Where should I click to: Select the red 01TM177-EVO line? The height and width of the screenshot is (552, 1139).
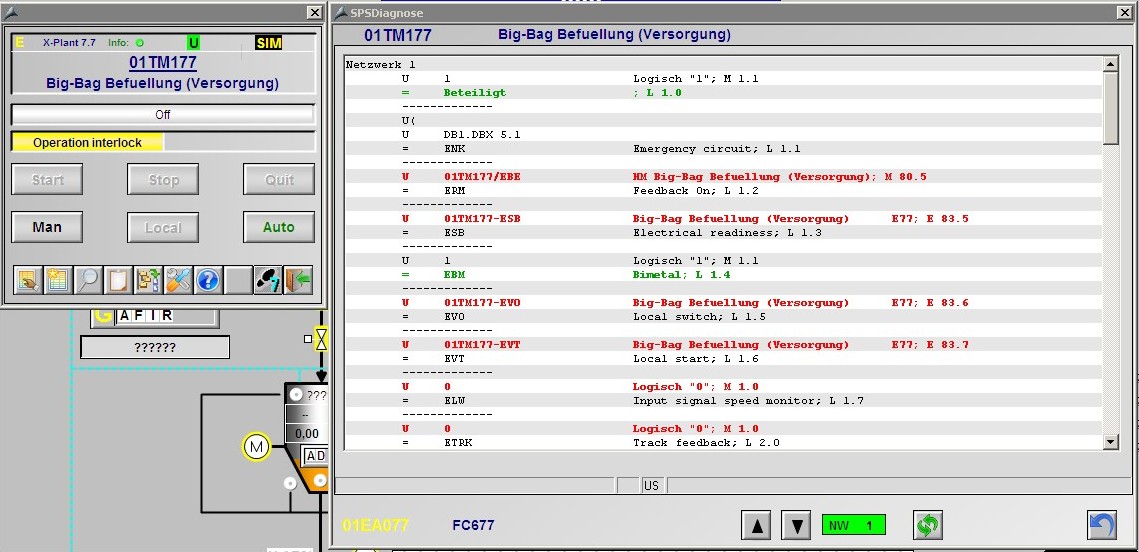[x=724, y=302]
